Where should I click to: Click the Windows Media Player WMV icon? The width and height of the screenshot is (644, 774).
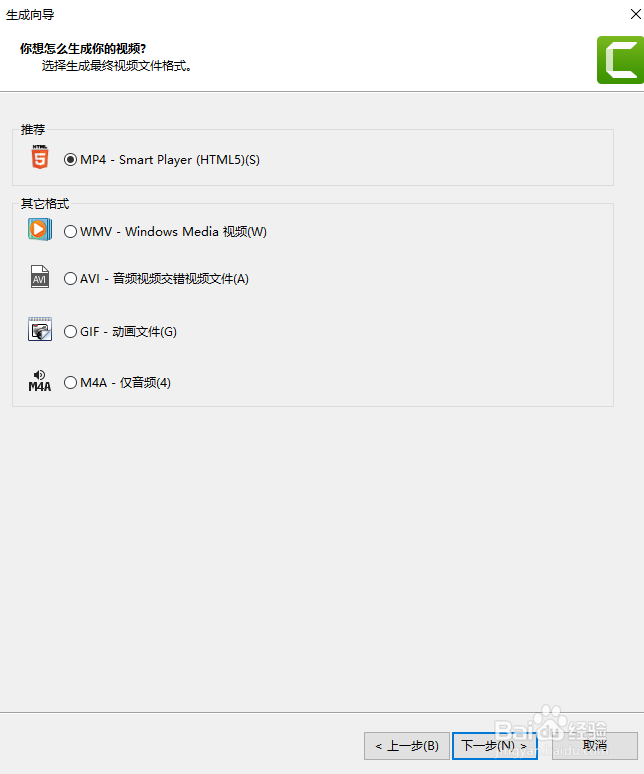[39, 230]
